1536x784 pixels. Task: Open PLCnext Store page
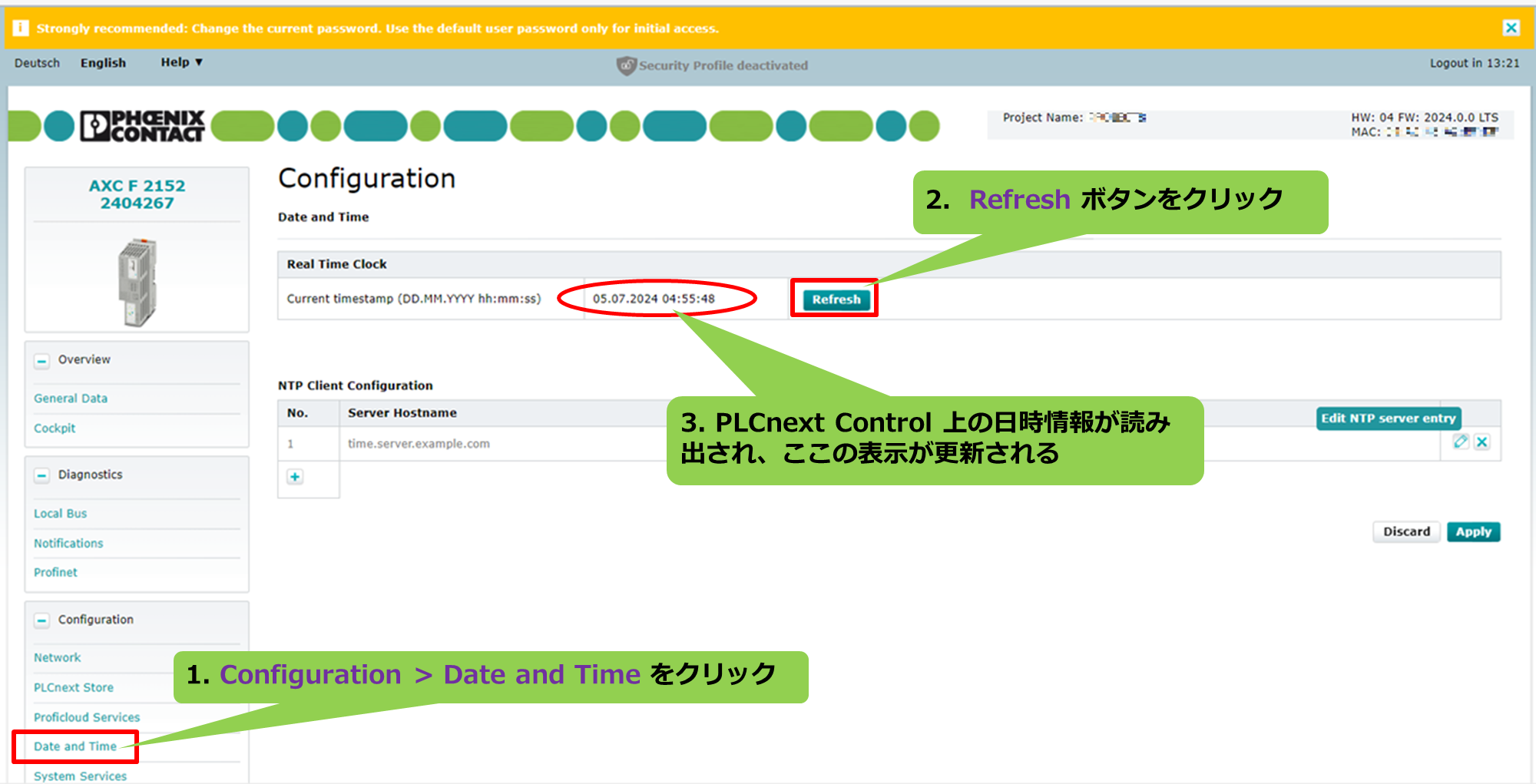click(74, 688)
